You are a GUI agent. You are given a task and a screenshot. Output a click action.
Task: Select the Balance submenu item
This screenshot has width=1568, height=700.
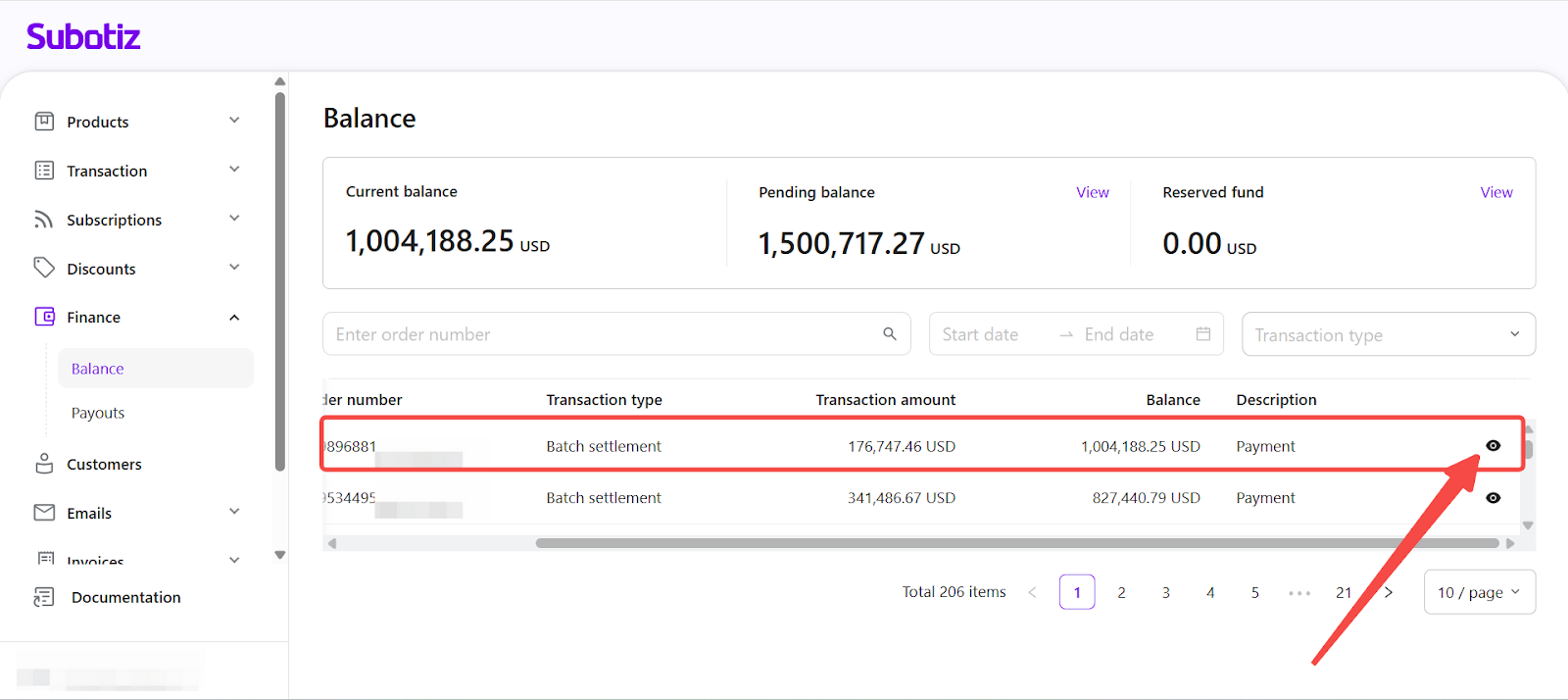coord(98,369)
